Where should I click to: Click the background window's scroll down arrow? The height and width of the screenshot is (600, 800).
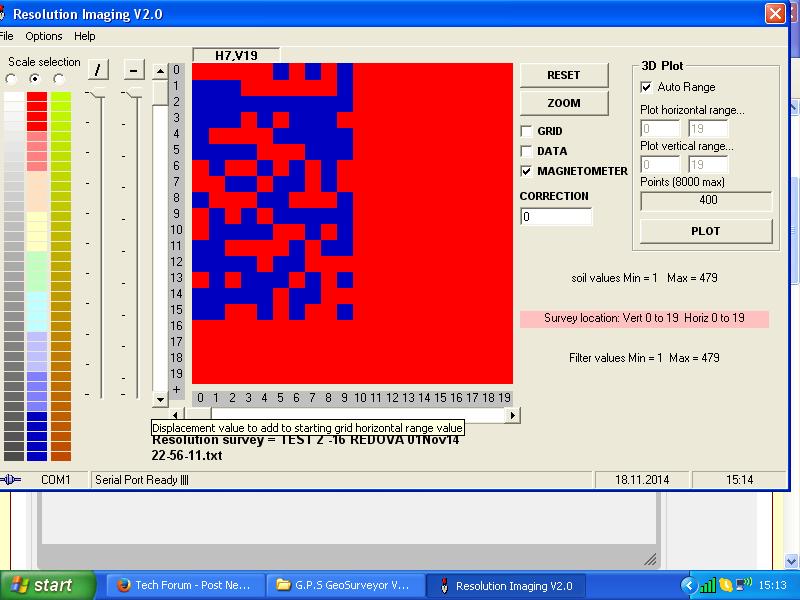(x=791, y=562)
